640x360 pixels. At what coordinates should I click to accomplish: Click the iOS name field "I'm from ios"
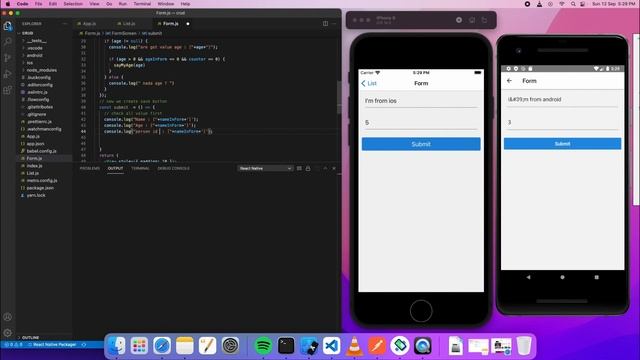[421, 101]
